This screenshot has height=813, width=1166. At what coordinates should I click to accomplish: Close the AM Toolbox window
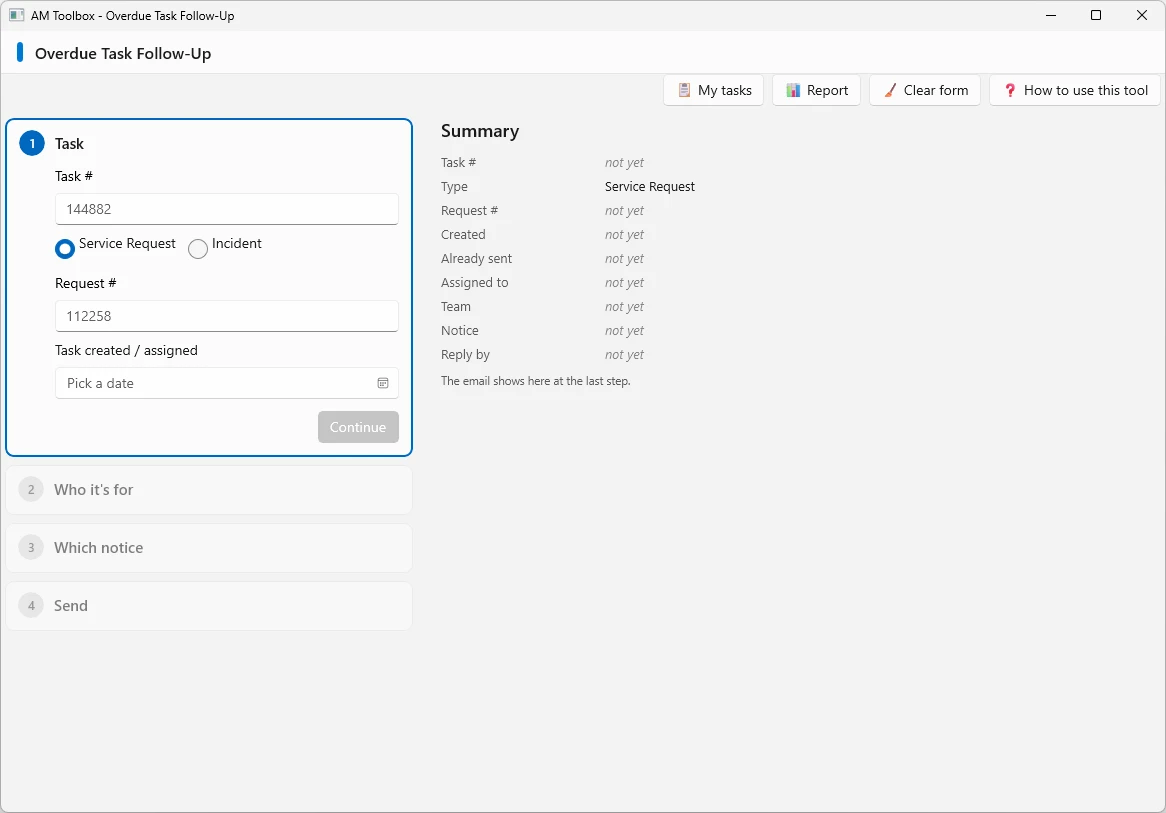coord(1142,15)
